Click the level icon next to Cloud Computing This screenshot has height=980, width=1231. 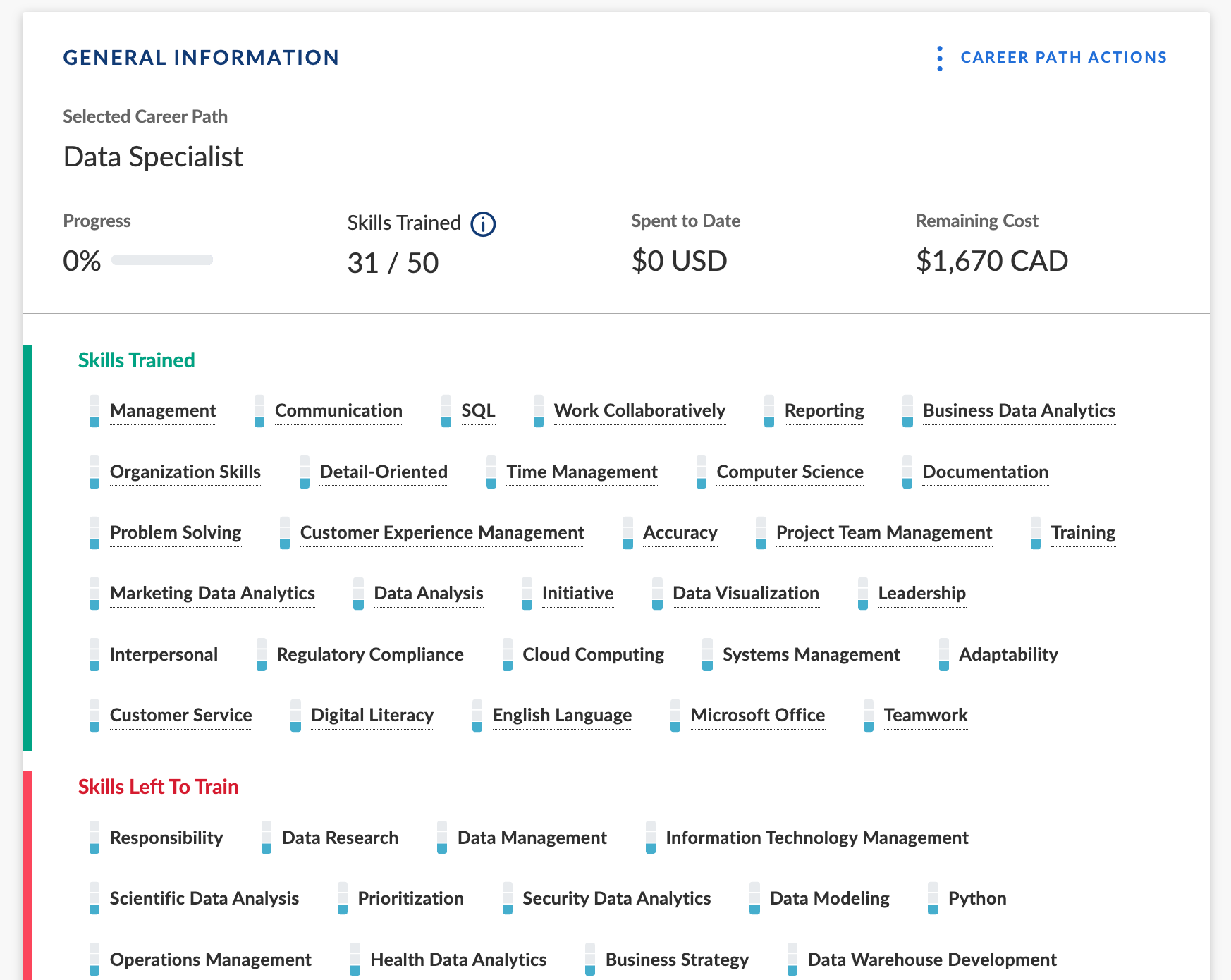[x=507, y=655]
